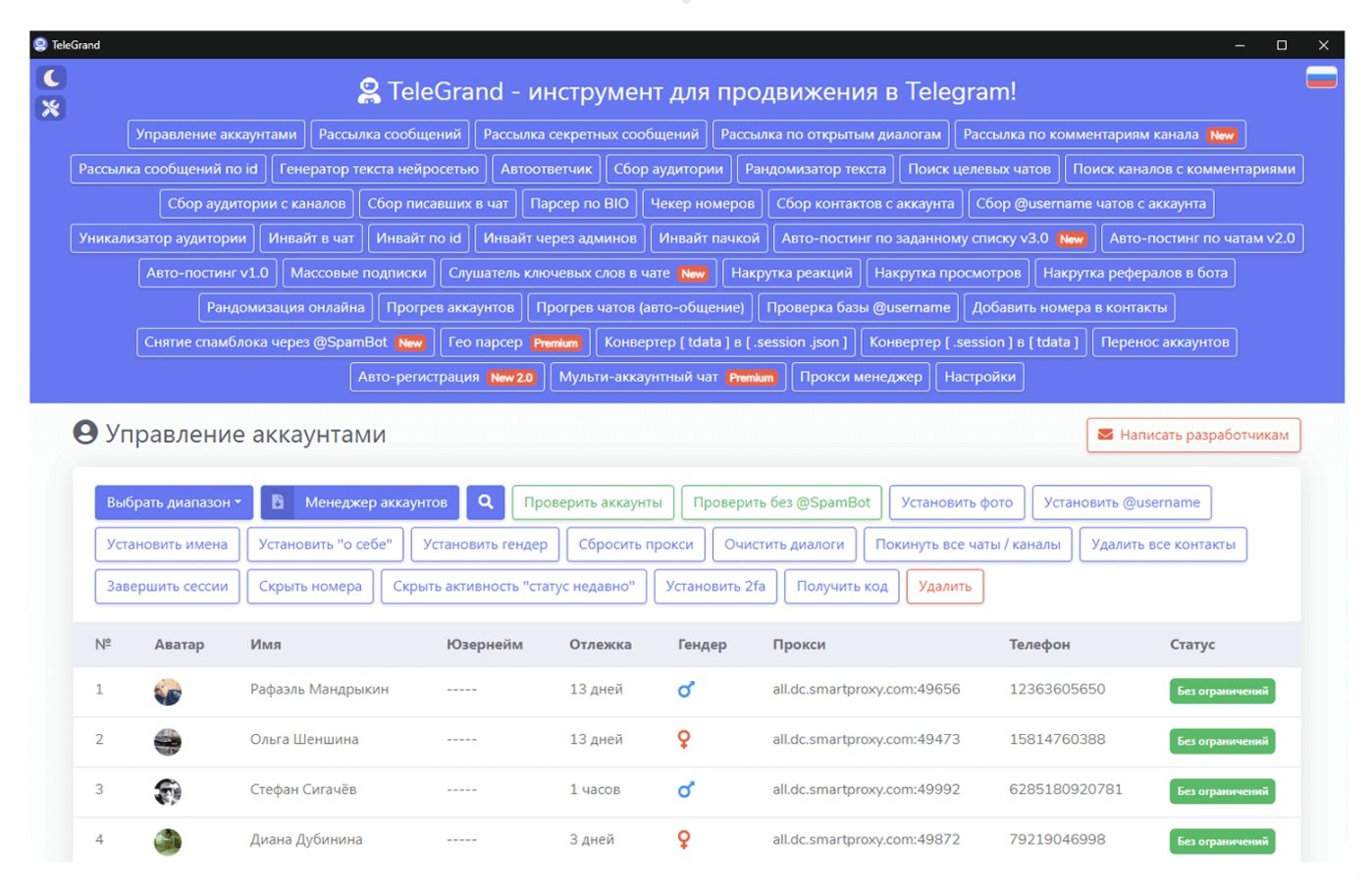Click Написать разработчикам button
The width and height of the screenshot is (1372, 891).
(1193, 435)
